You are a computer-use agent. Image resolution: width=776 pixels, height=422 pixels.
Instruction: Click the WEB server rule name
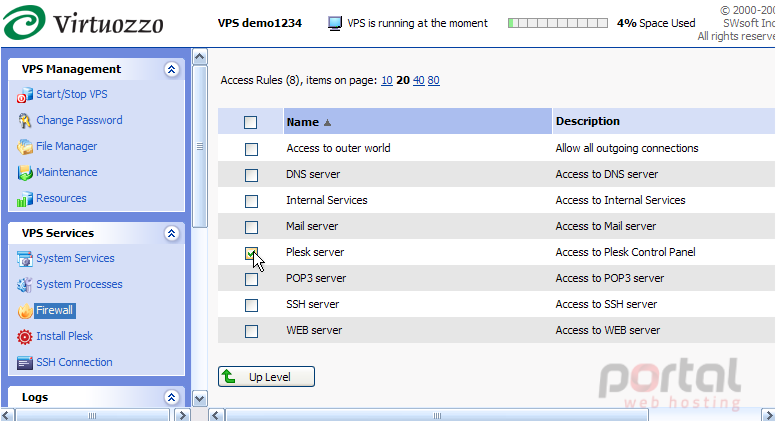314,330
